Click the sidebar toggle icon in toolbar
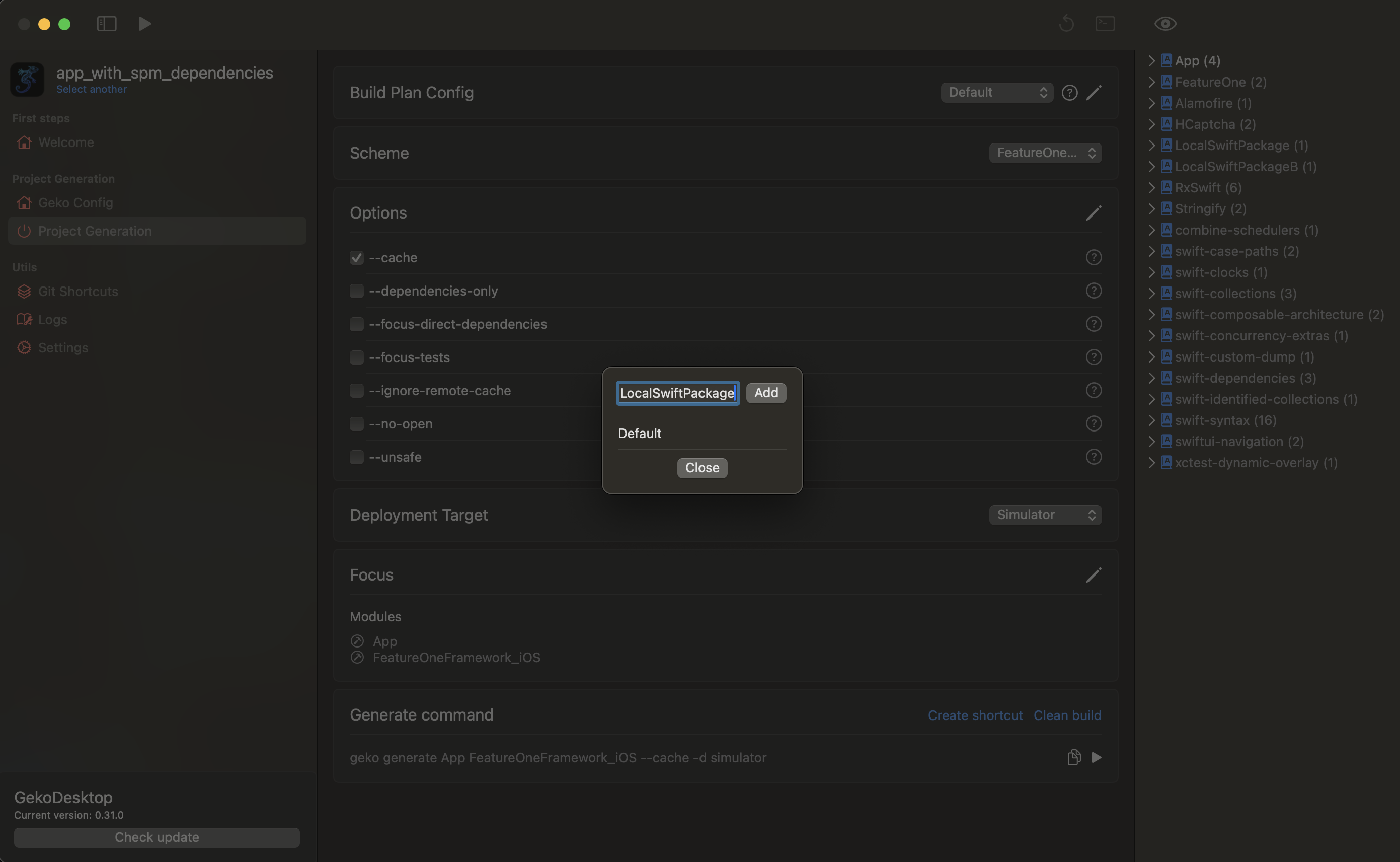The width and height of the screenshot is (1400, 862). click(x=107, y=23)
